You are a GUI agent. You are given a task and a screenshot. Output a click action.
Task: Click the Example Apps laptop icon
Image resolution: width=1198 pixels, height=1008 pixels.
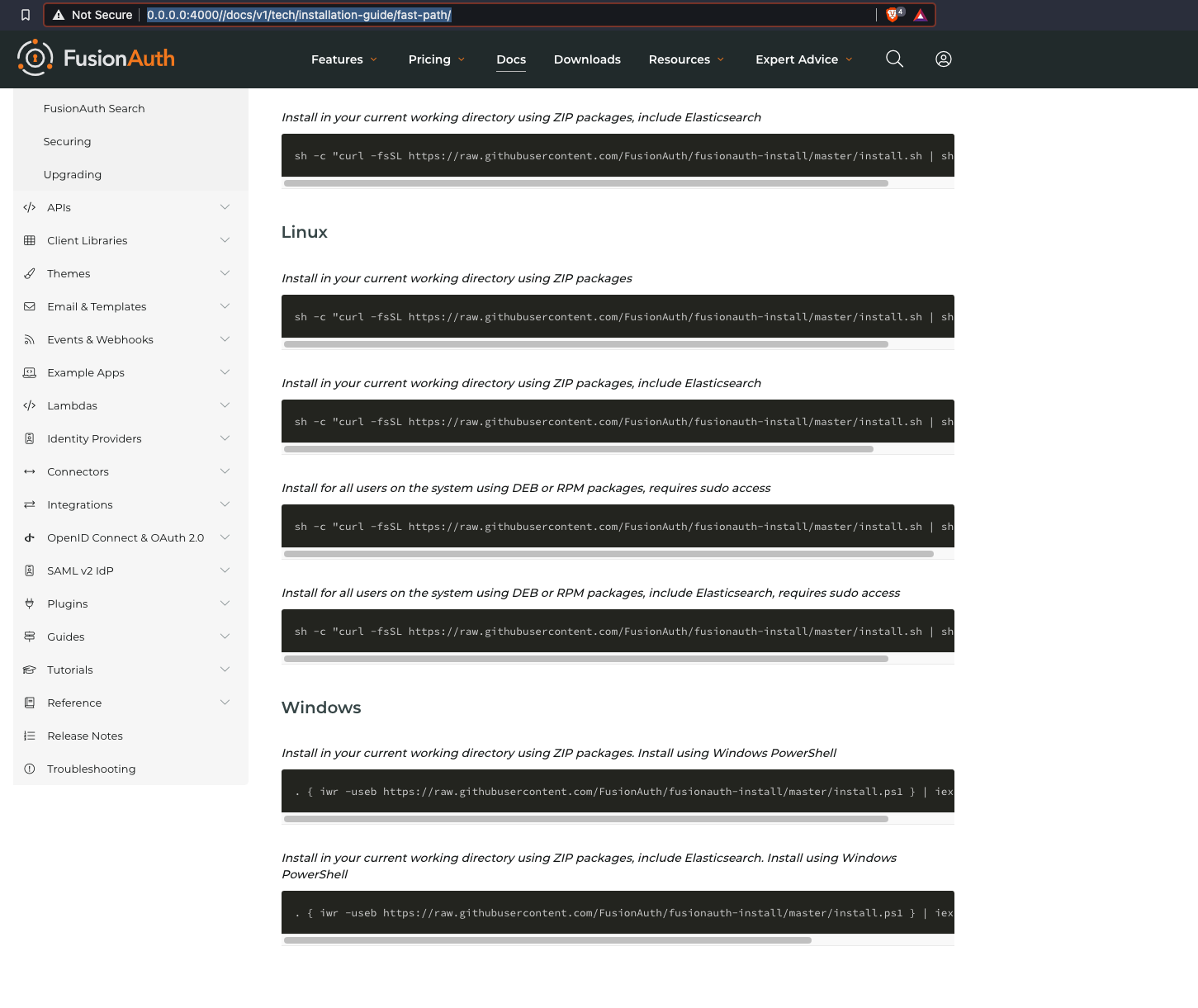[30, 372]
